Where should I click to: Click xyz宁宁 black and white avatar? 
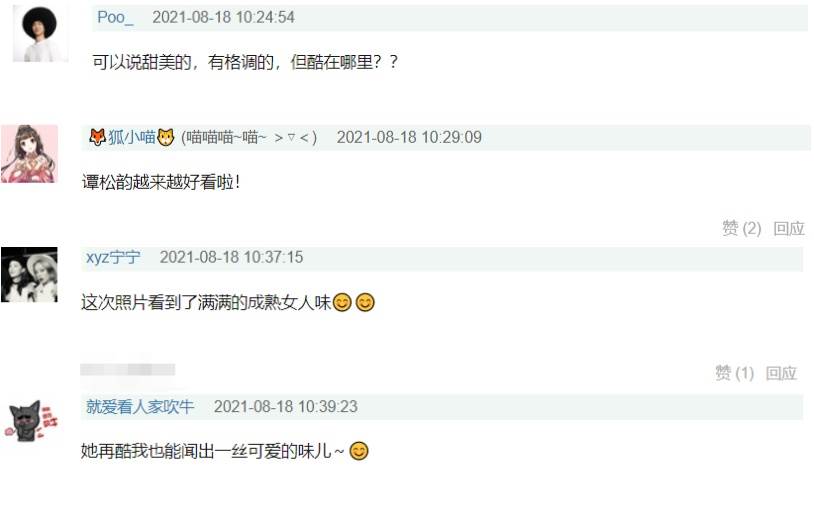pyautogui.click(x=29, y=274)
